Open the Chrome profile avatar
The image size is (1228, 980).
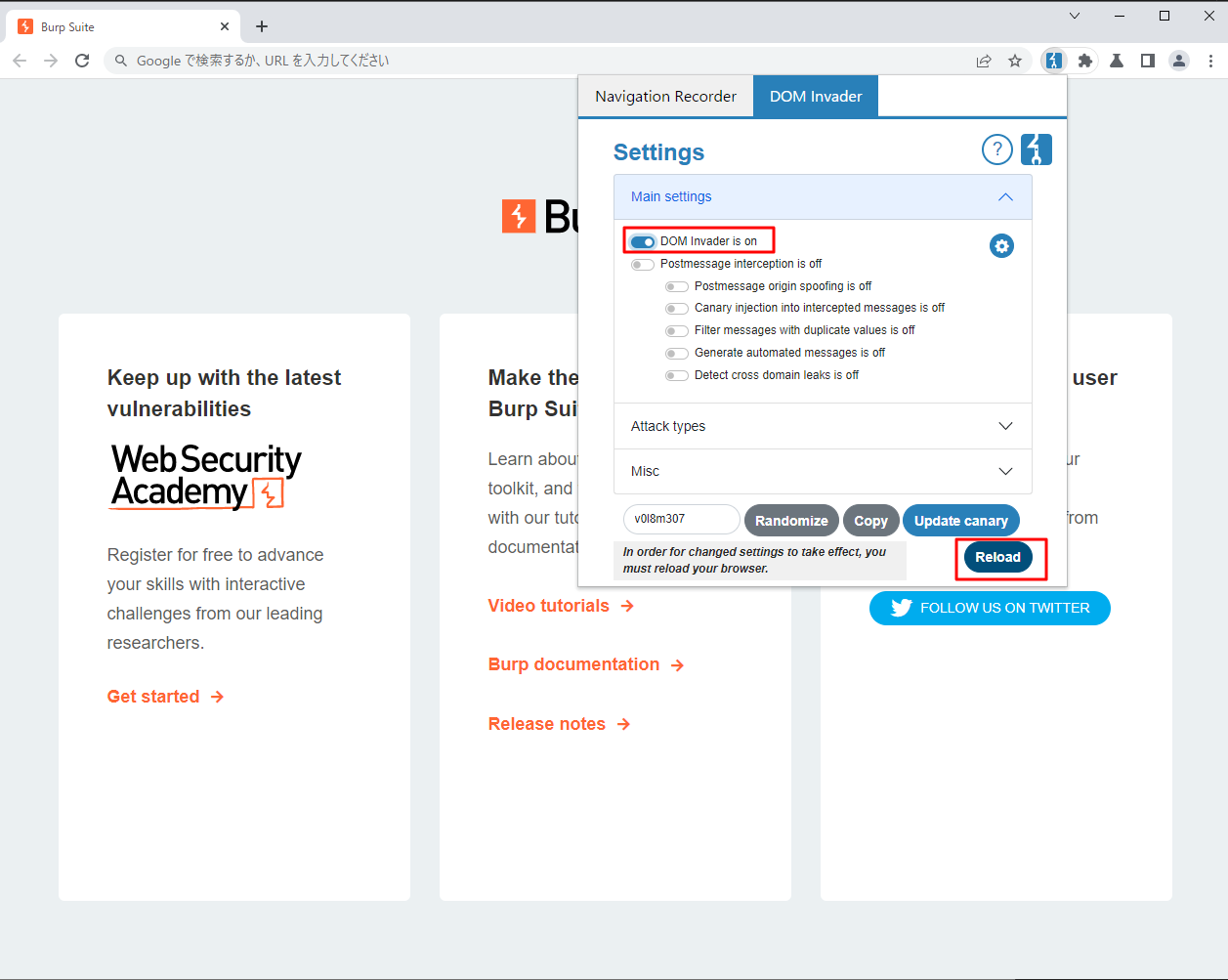pyautogui.click(x=1179, y=61)
